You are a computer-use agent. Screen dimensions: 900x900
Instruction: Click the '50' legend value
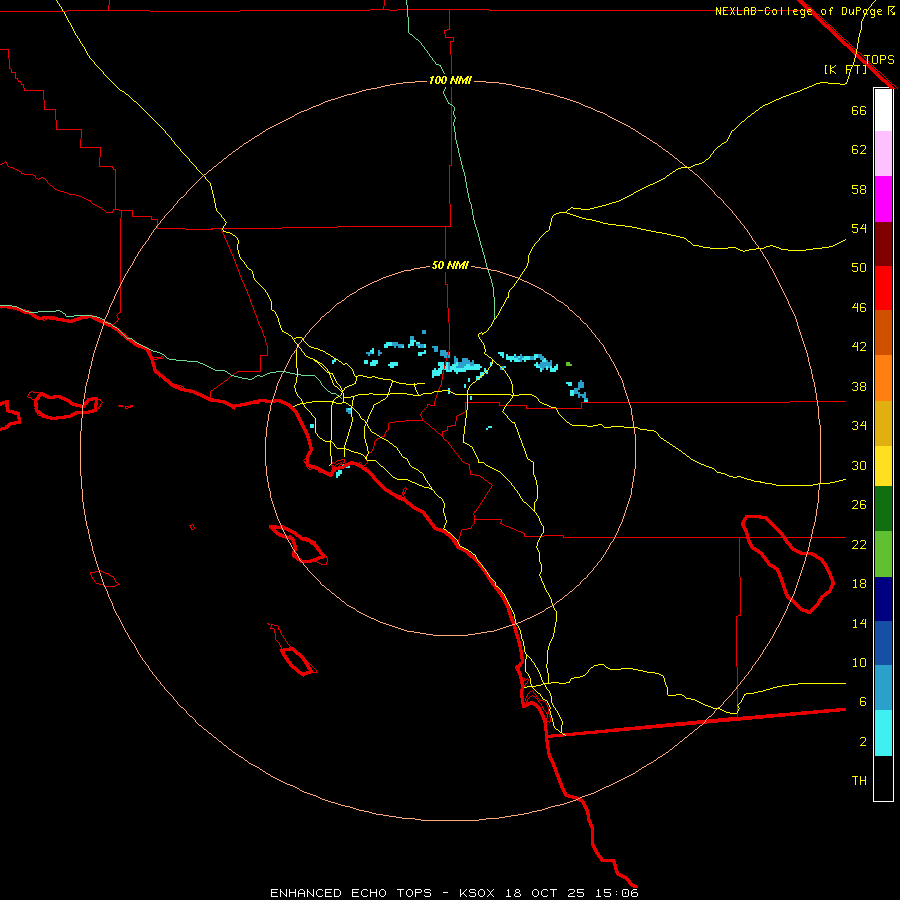pos(859,268)
